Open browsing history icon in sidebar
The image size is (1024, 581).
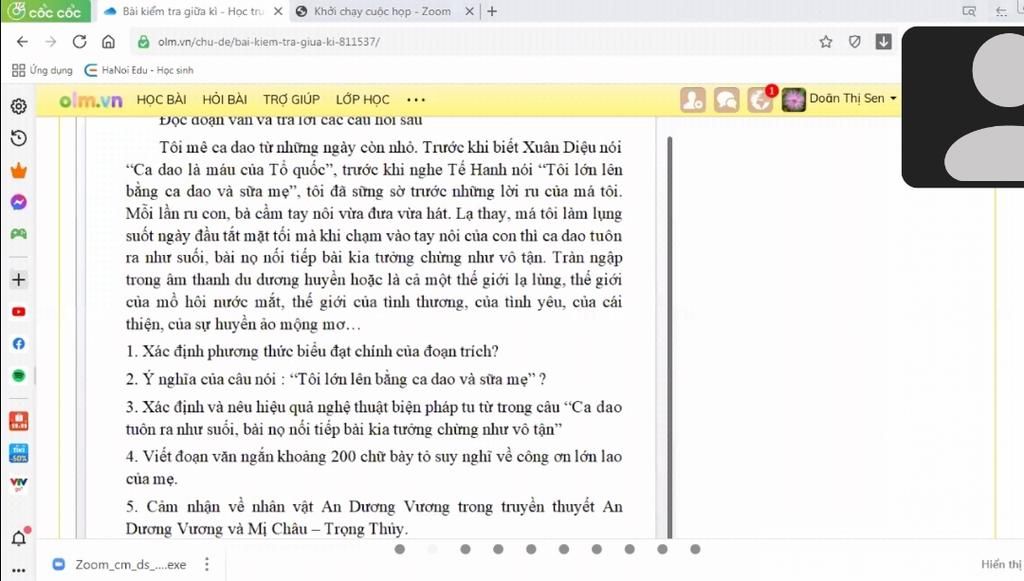tap(18, 138)
